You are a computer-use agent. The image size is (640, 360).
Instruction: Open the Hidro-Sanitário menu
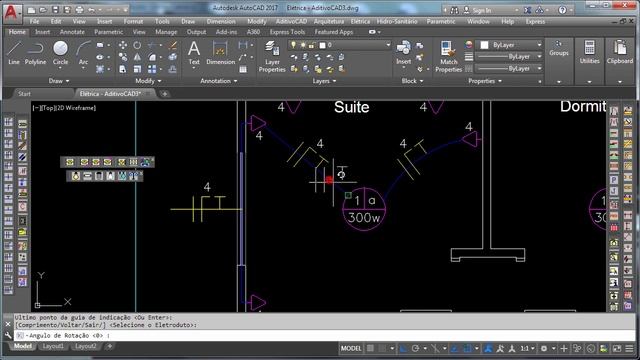(x=397, y=21)
